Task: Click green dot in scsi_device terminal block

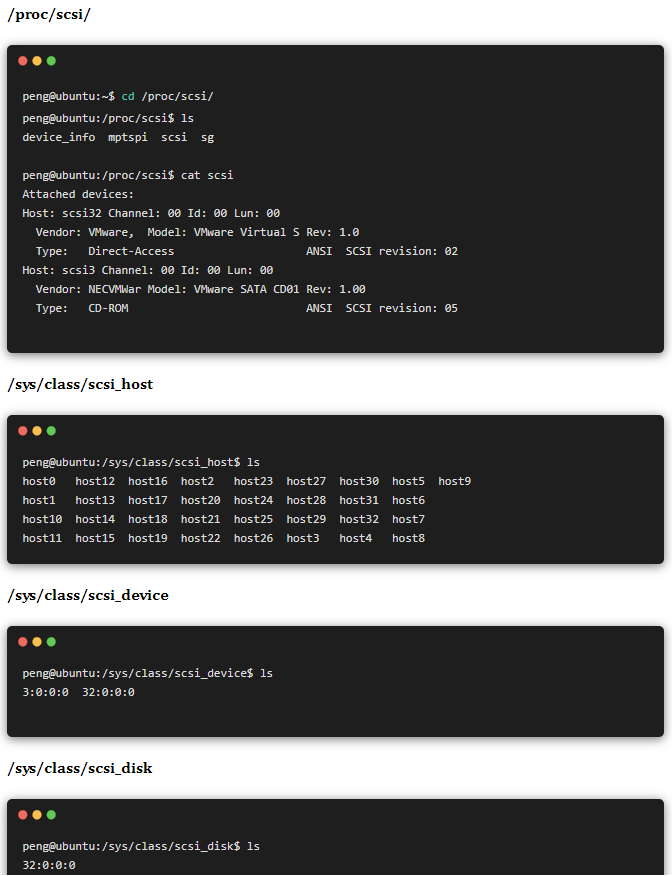Action: [51, 642]
